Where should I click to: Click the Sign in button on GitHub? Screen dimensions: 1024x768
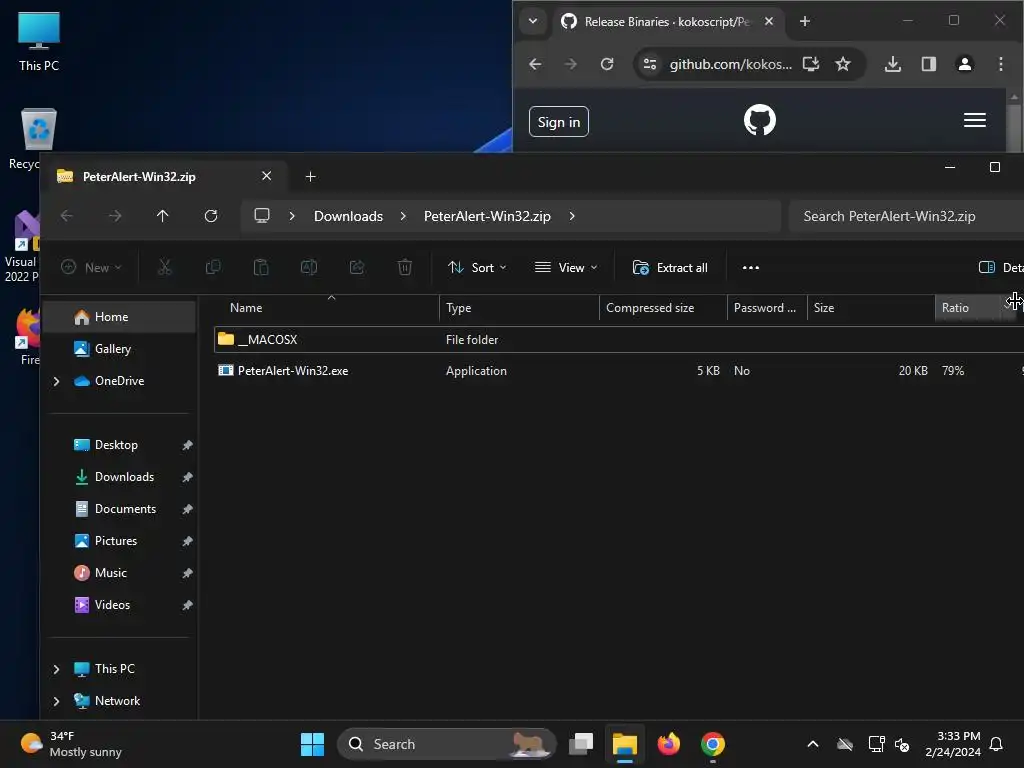pos(558,121)
